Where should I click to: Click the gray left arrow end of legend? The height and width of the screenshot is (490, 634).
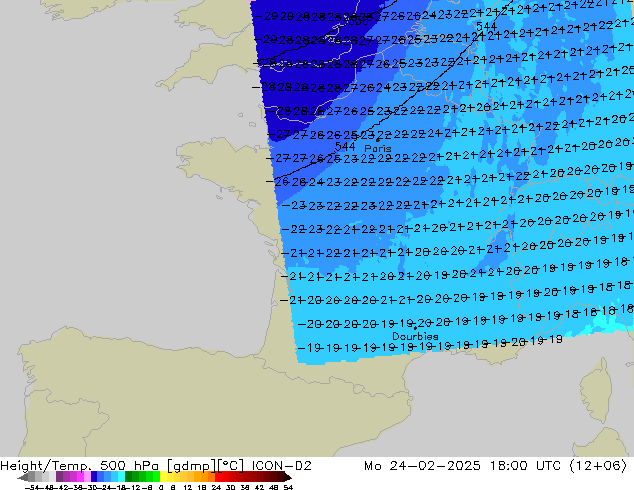click(23, 477)
